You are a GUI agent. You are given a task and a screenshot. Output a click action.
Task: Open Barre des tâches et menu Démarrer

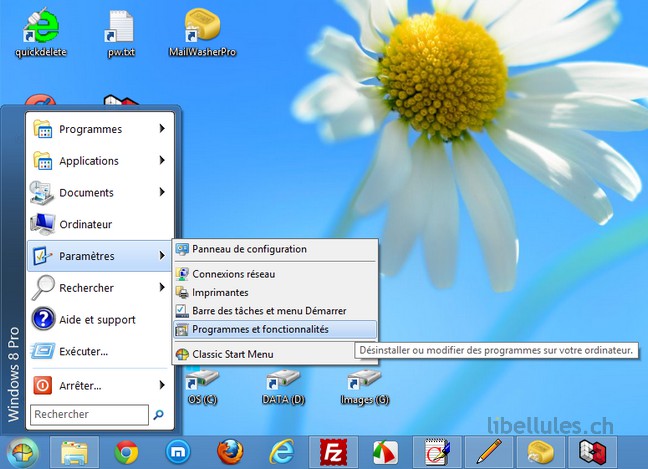click(269, 311)
